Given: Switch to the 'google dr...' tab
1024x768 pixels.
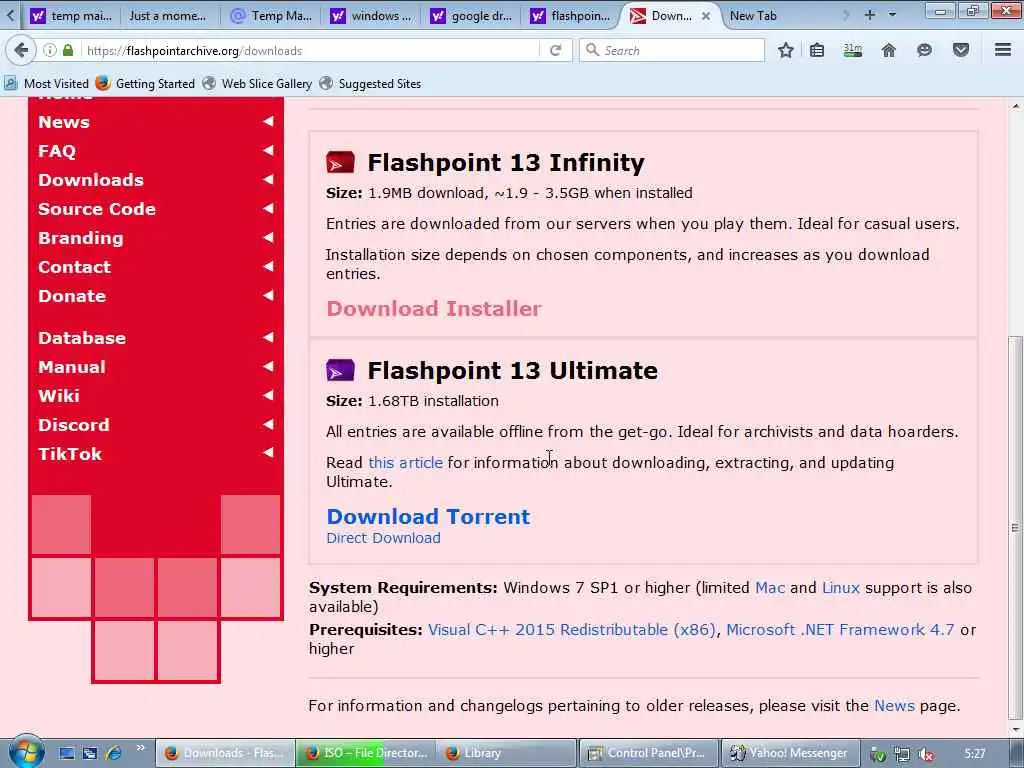Looking at the screenshot, I should 472,16.
